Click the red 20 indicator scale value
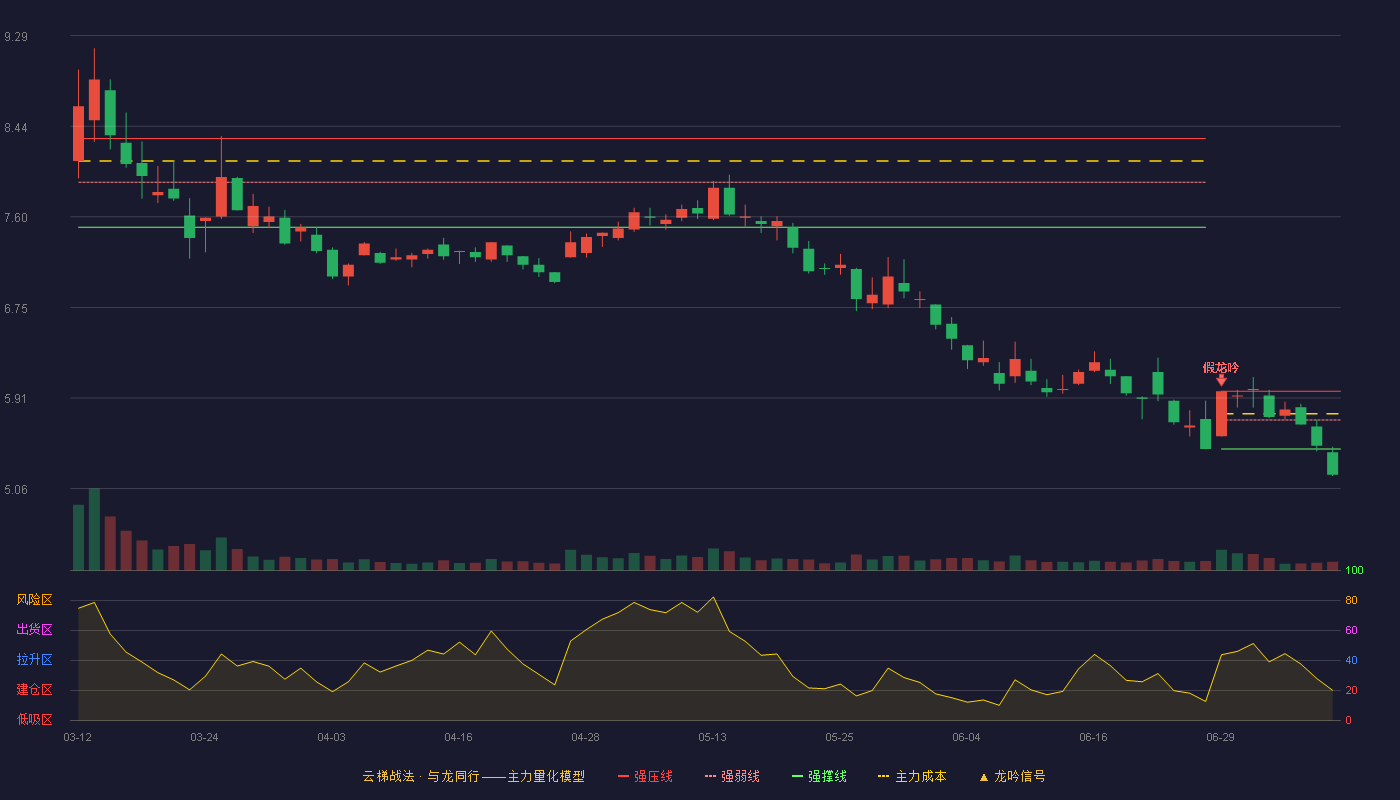This screenshot has width=1400, height=800. pos(1351,690)
